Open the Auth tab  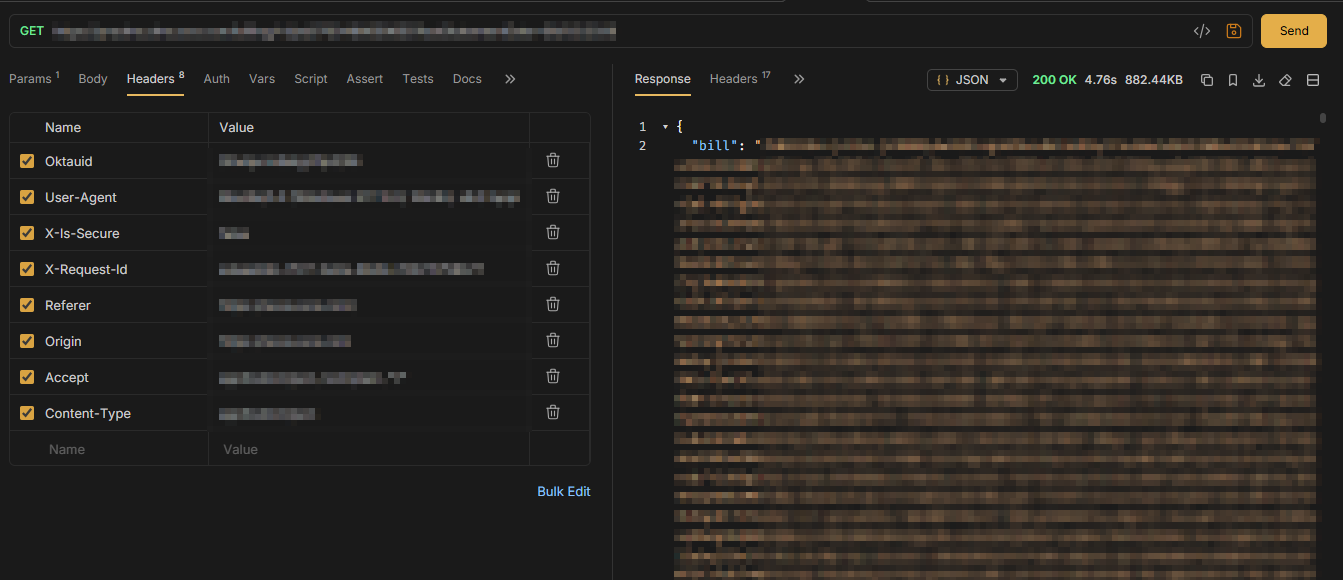(217, 79)
